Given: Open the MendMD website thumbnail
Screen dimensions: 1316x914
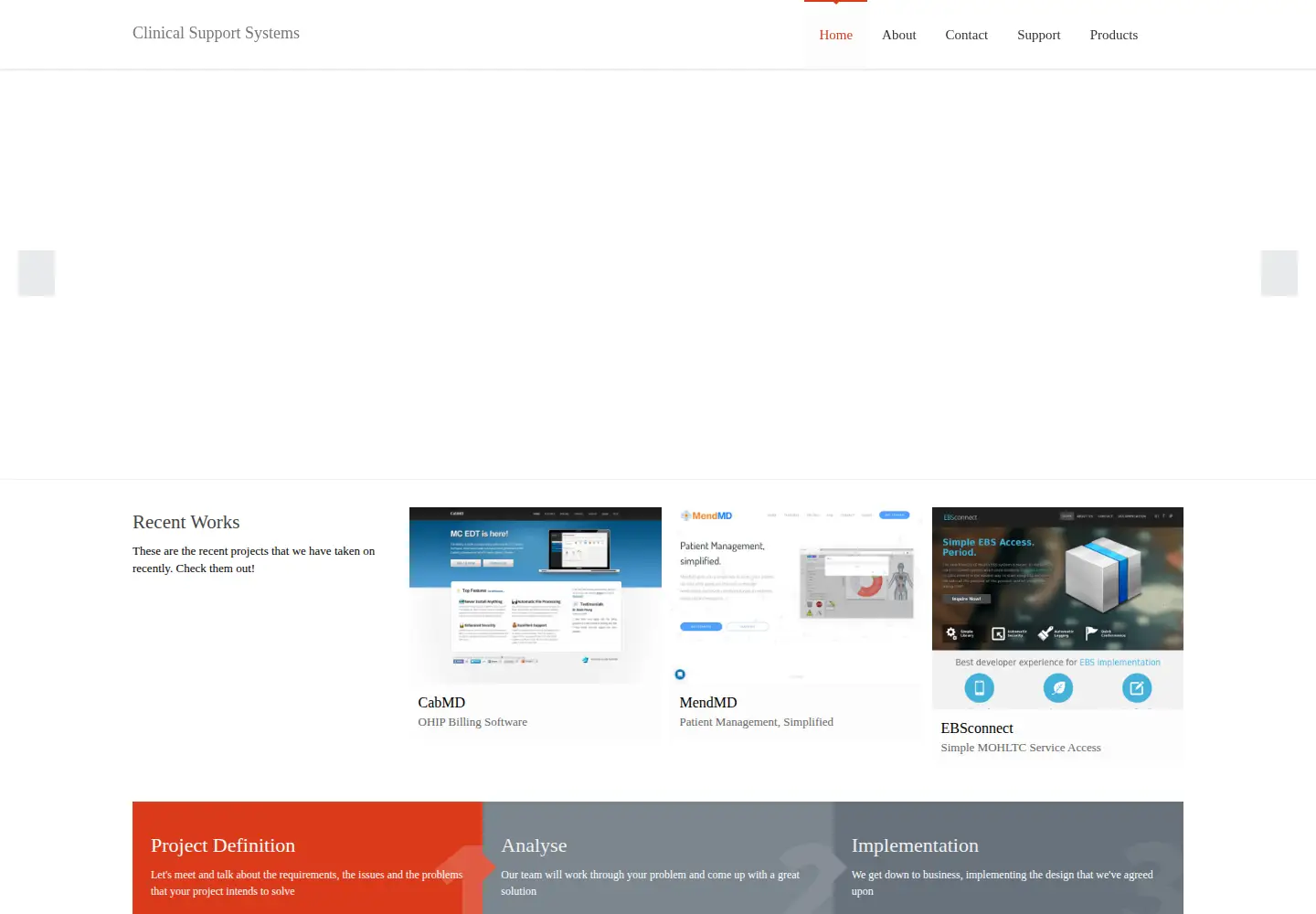Looking at the screenshot, I should tap(796, 595).
